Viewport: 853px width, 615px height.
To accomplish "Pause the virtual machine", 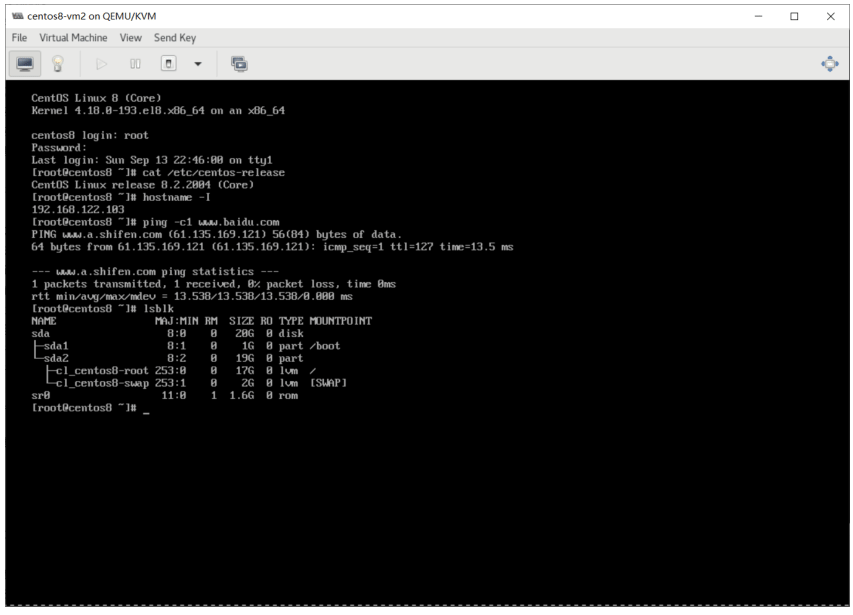I will pos(135,64).
